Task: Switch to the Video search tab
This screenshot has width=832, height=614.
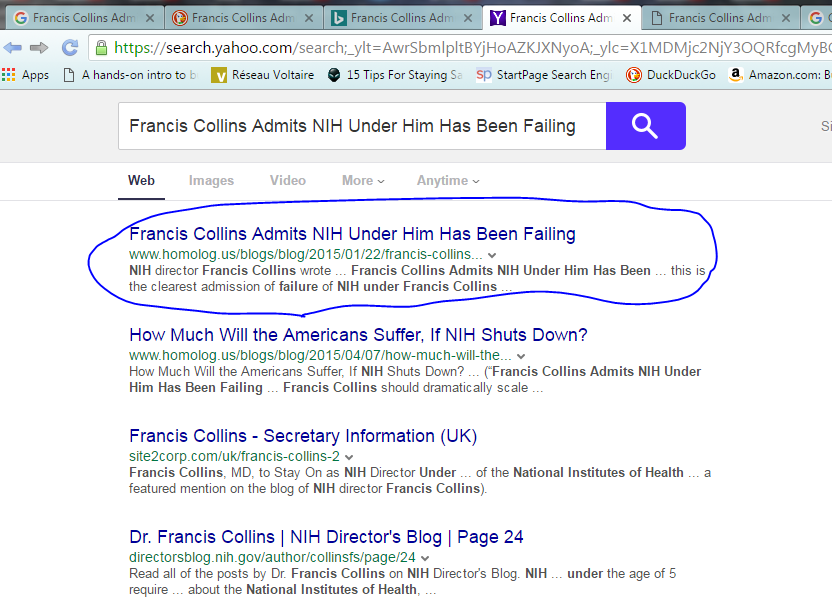Action: pyautogui.click(x=287, y=181)
